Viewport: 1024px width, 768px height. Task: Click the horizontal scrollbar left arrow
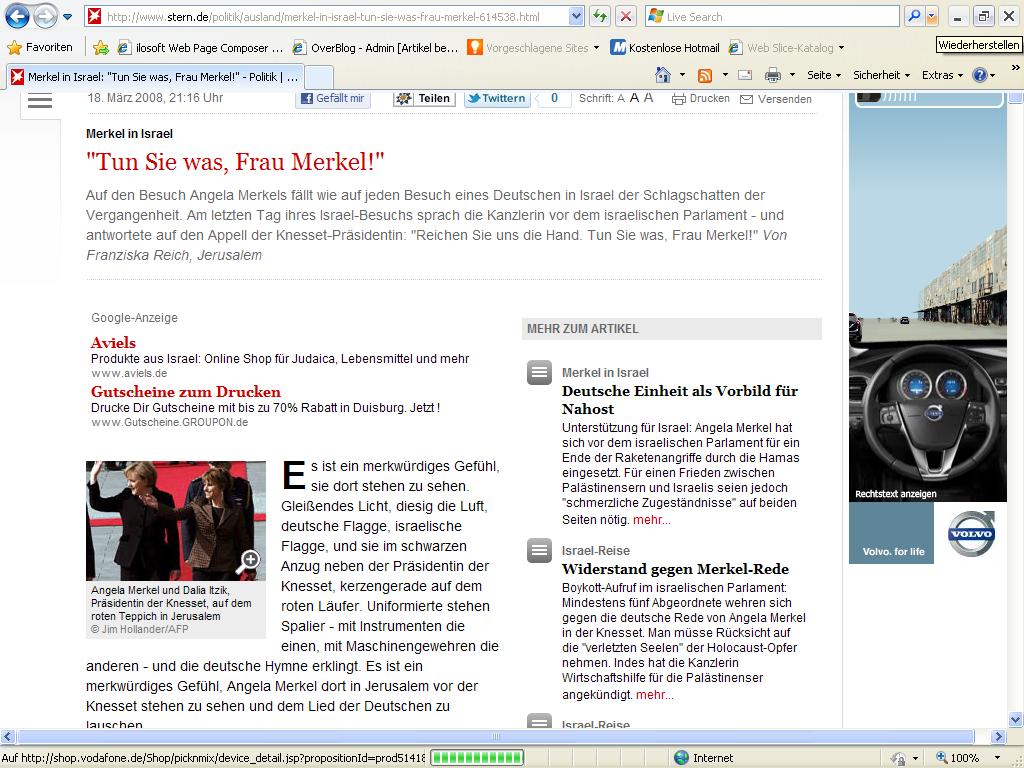(8, 737)
